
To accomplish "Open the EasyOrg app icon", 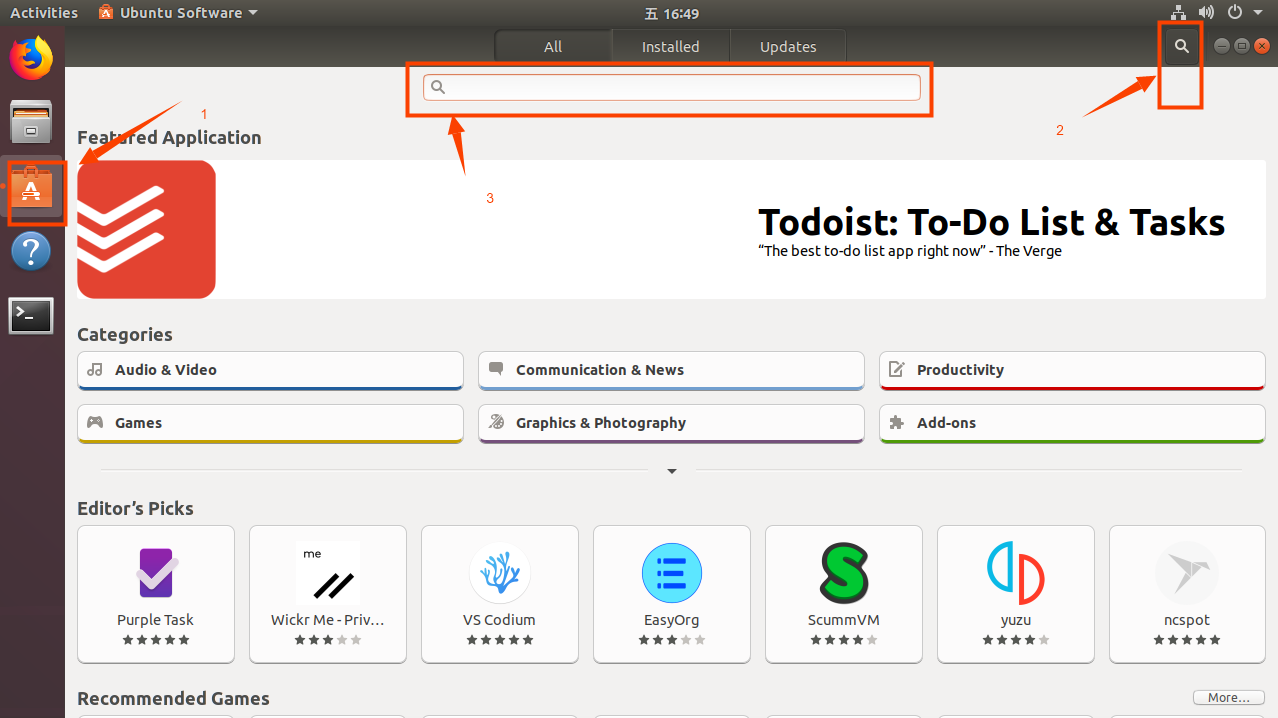I will [x=671, y=573].
